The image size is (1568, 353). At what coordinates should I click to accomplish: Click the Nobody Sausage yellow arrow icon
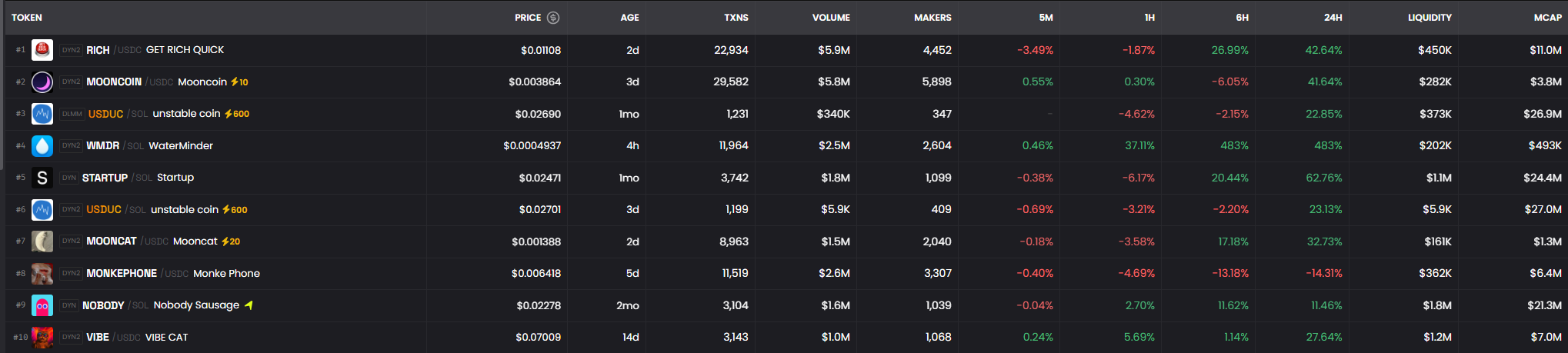(249, 305)
